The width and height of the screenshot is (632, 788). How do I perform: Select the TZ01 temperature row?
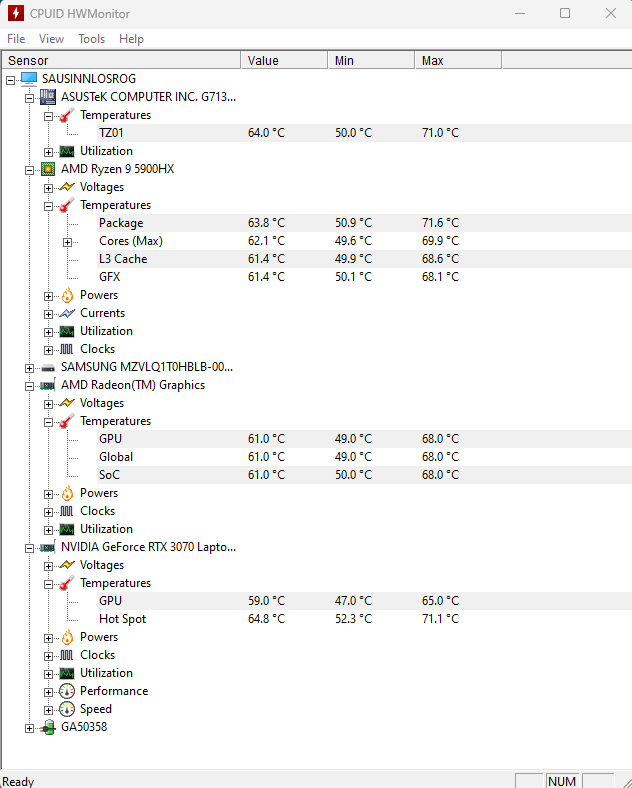click(364, 133)
